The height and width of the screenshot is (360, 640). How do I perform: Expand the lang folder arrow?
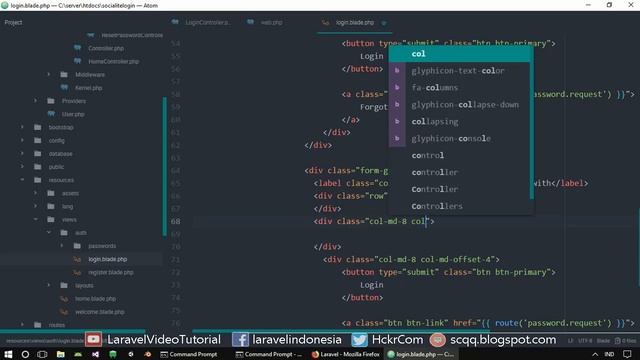[36, 206]
